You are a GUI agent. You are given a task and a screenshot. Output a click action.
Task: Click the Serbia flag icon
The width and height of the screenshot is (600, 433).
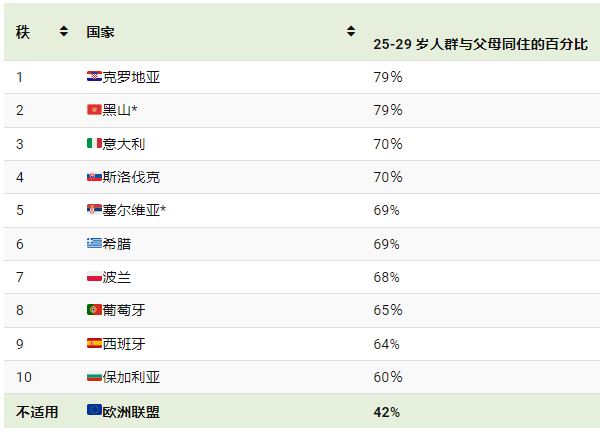point(94,210)
